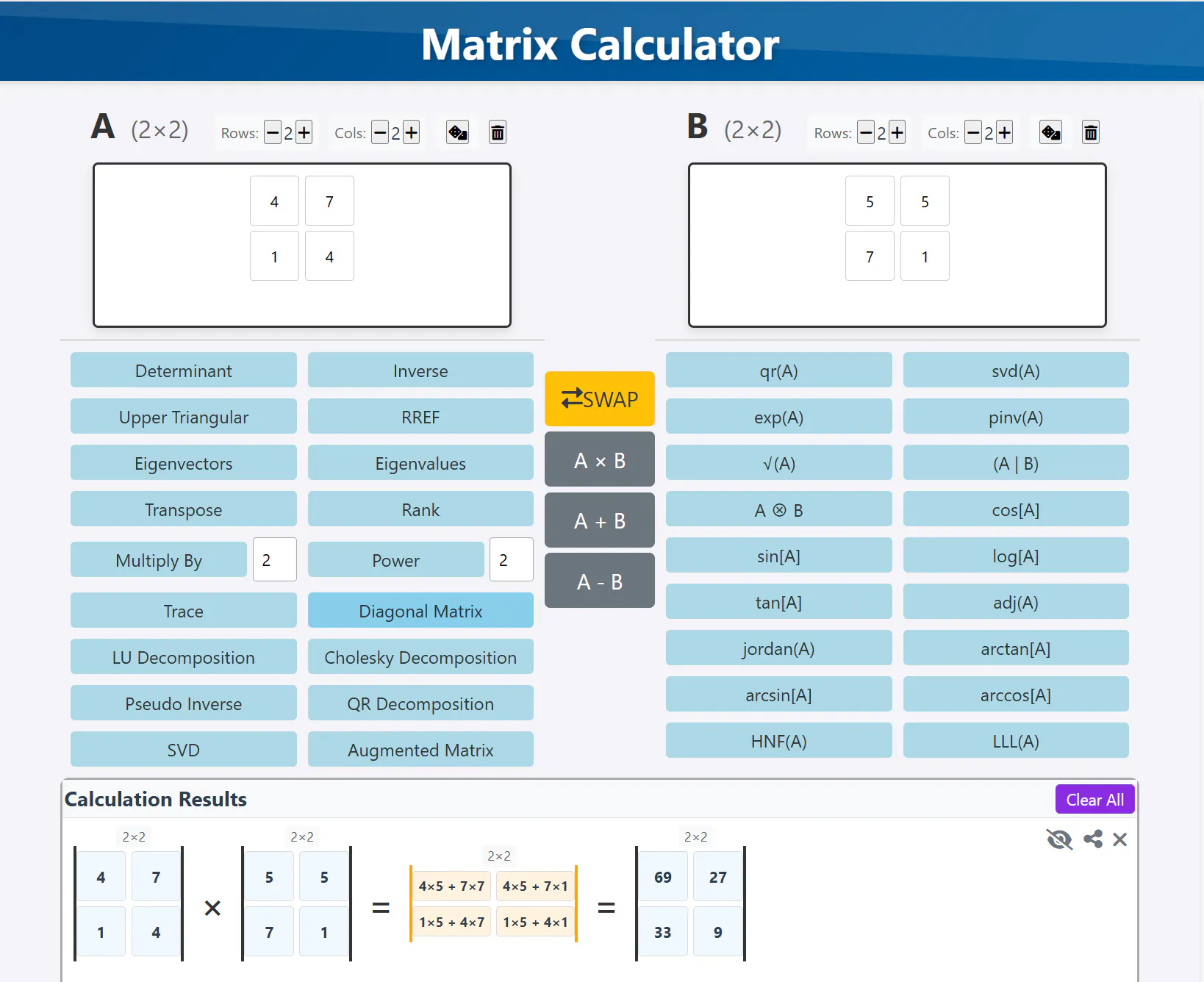The image size is (1204, 982).
Task: Compute jordan(A)
Action: click(x=778, y=648)
